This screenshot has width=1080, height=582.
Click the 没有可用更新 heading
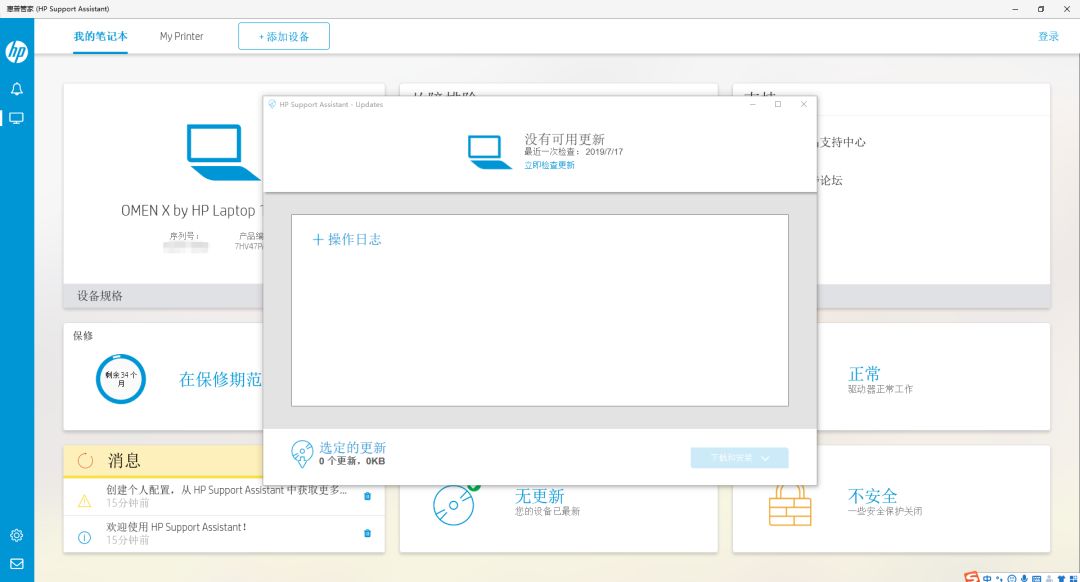pos(564,139)
